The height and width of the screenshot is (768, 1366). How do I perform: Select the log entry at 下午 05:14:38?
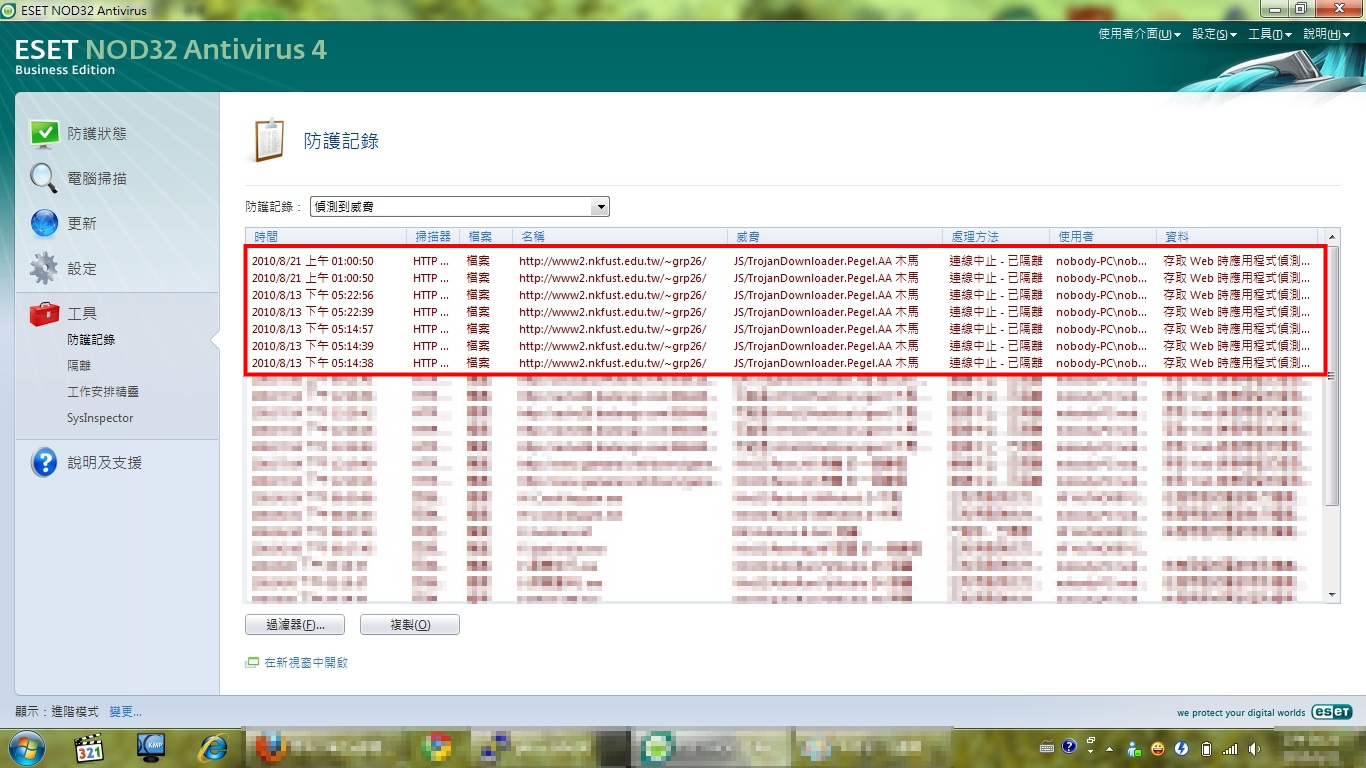[x=785, y=363]
